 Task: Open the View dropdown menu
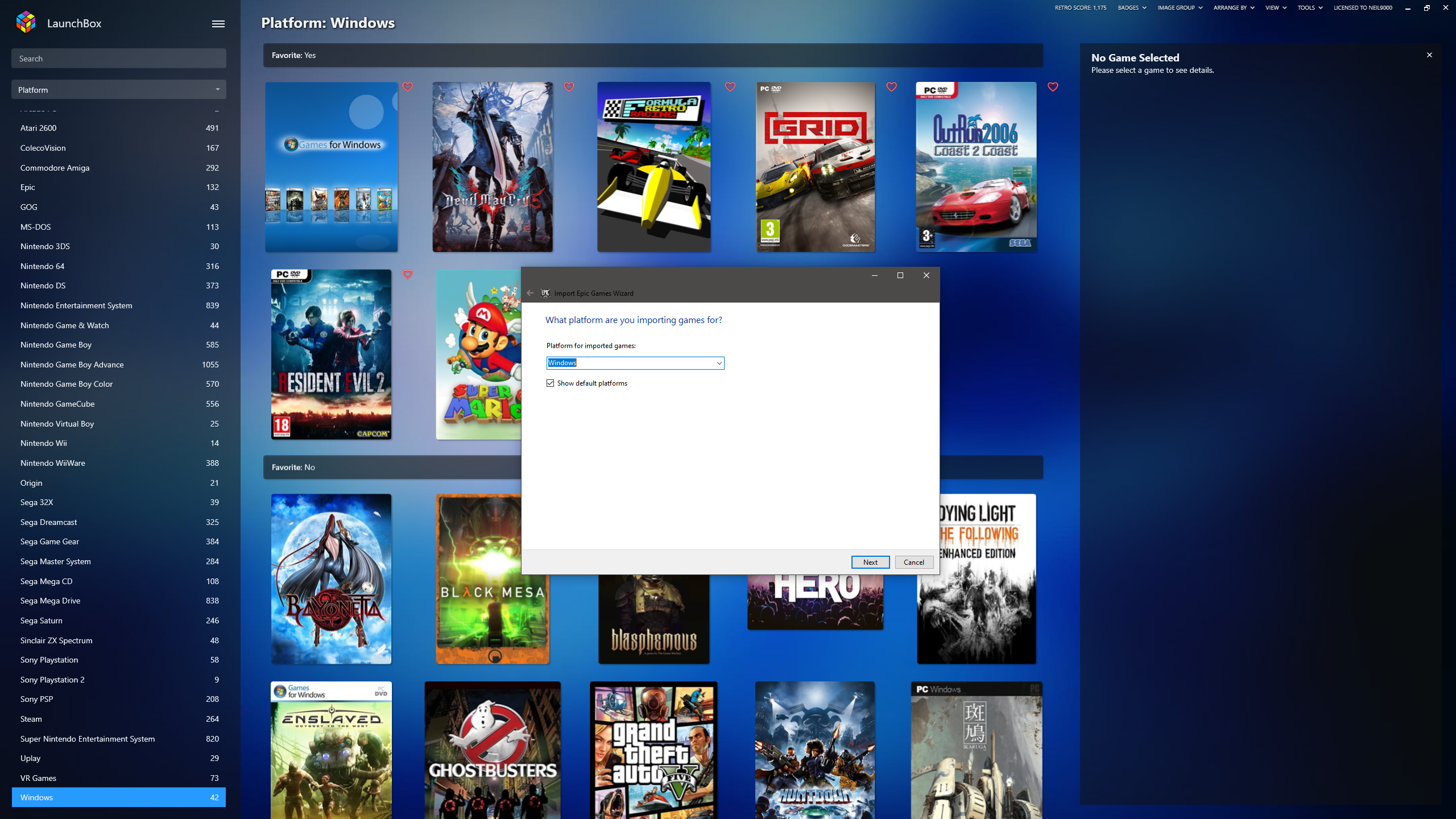click(x=1276, y=8)
